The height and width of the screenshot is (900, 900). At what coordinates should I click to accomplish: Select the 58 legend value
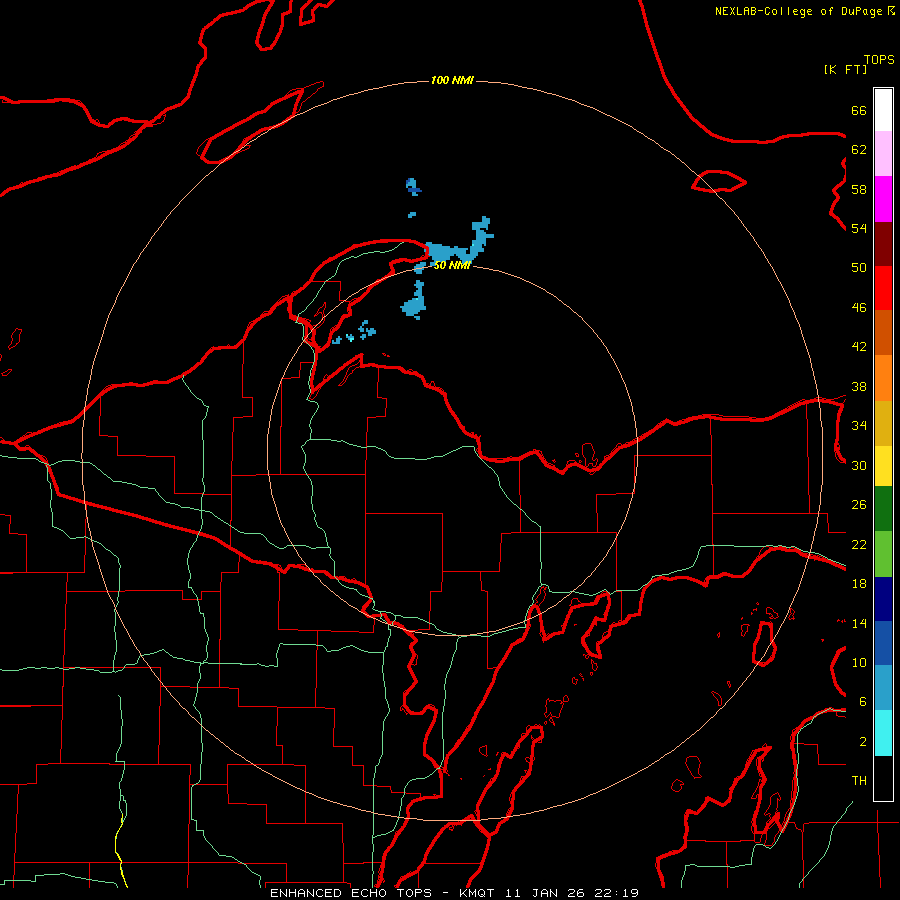859,189
